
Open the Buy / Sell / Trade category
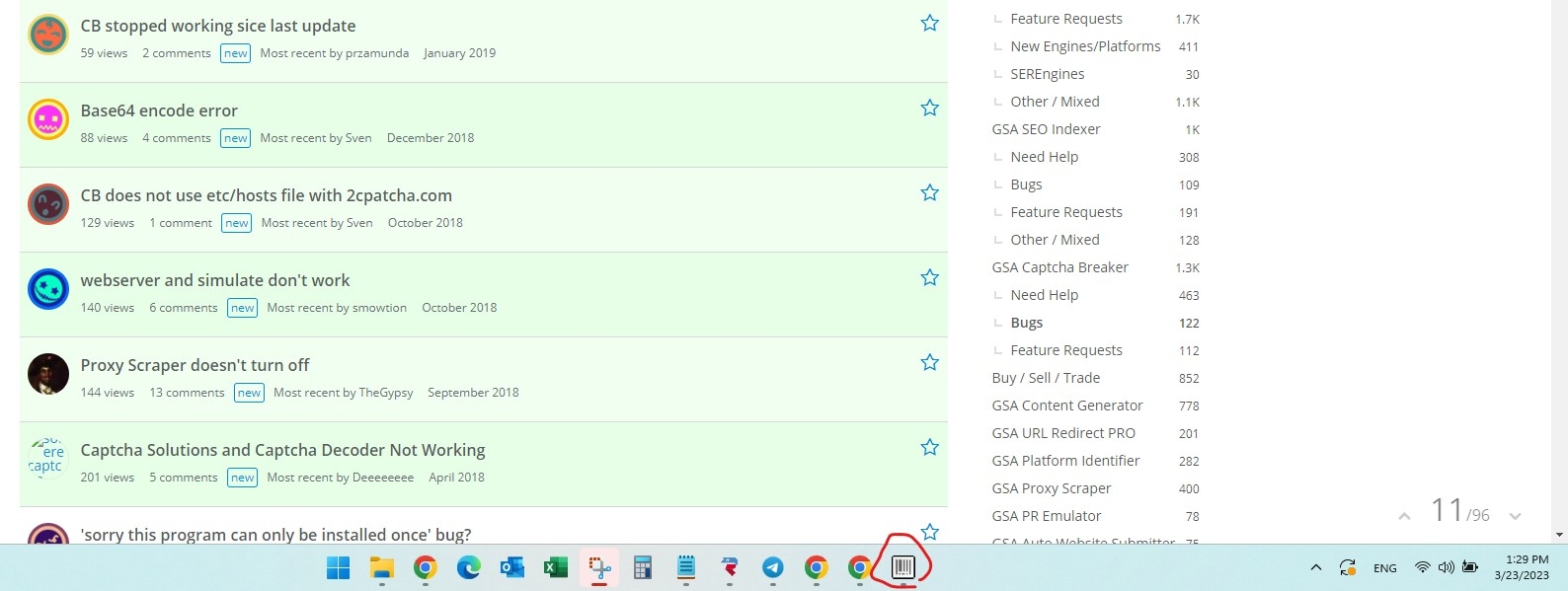point(1046,378)
